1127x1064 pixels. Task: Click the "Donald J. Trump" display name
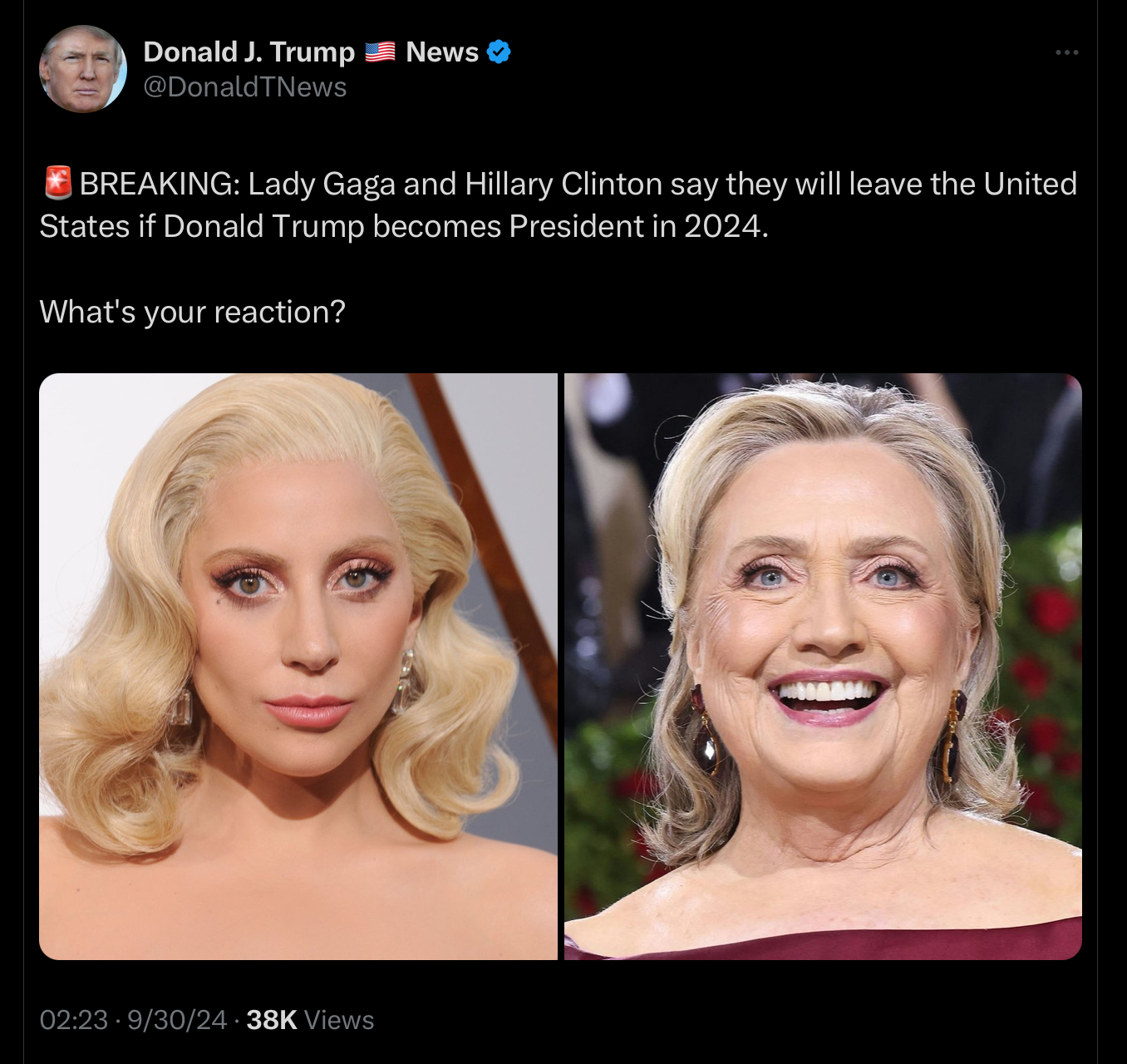249,52
